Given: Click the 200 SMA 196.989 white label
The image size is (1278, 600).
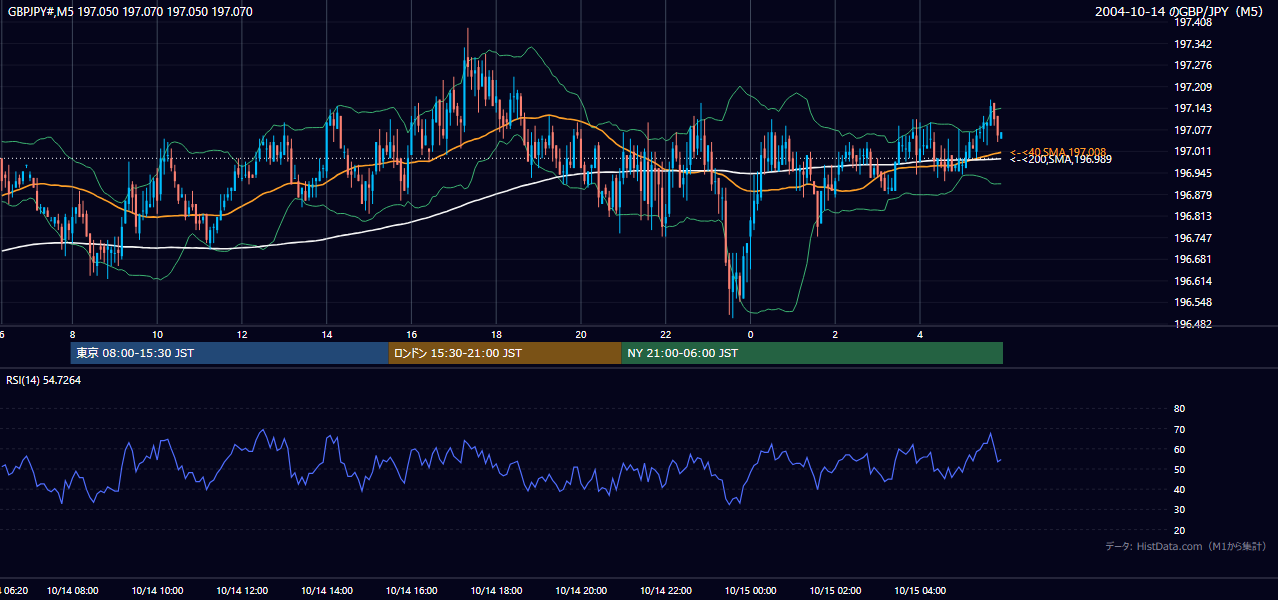Looking at the screenshot, I should pos(1060,159).
